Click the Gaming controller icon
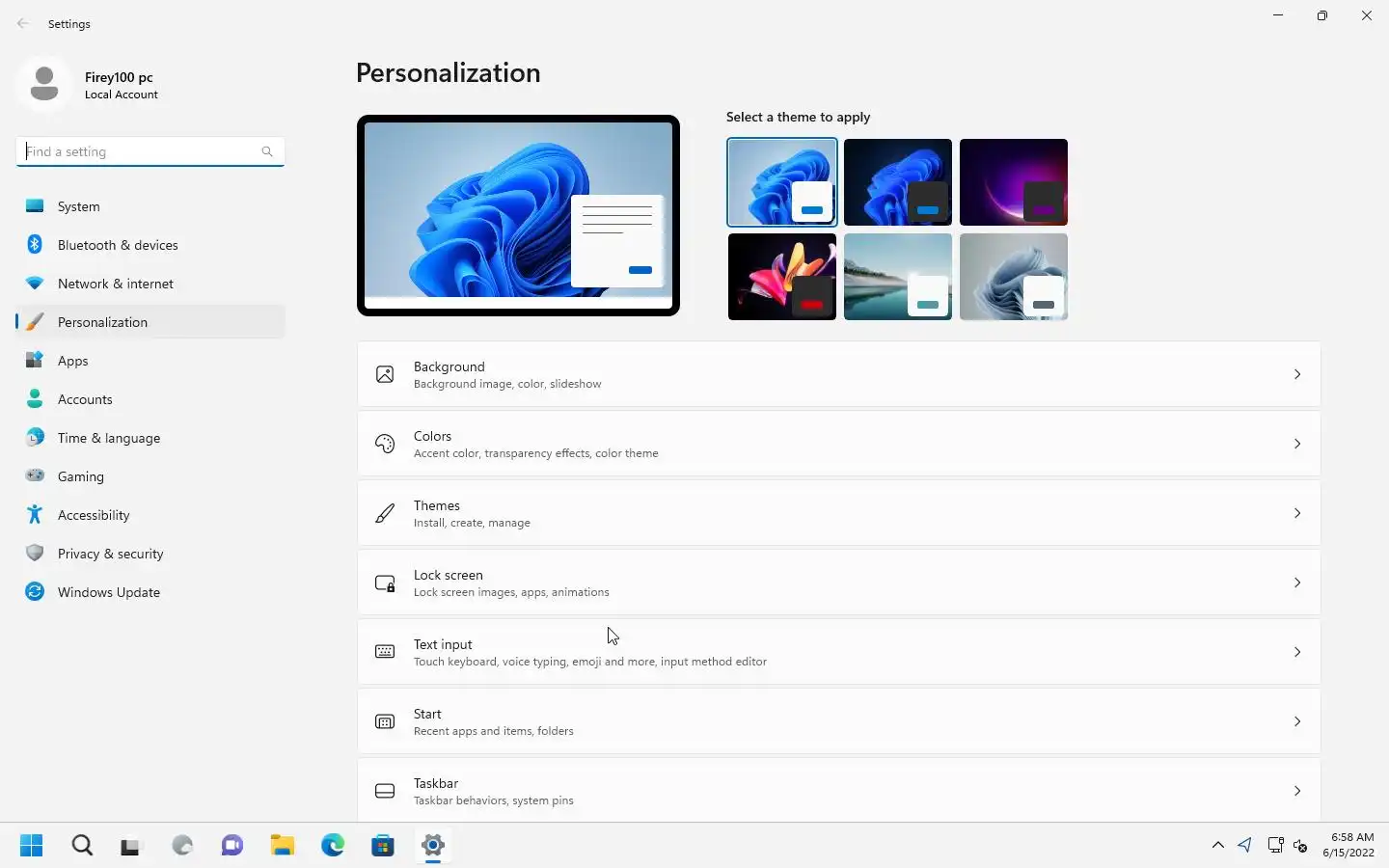This screenshot has width=1389, height=868. 35,475
